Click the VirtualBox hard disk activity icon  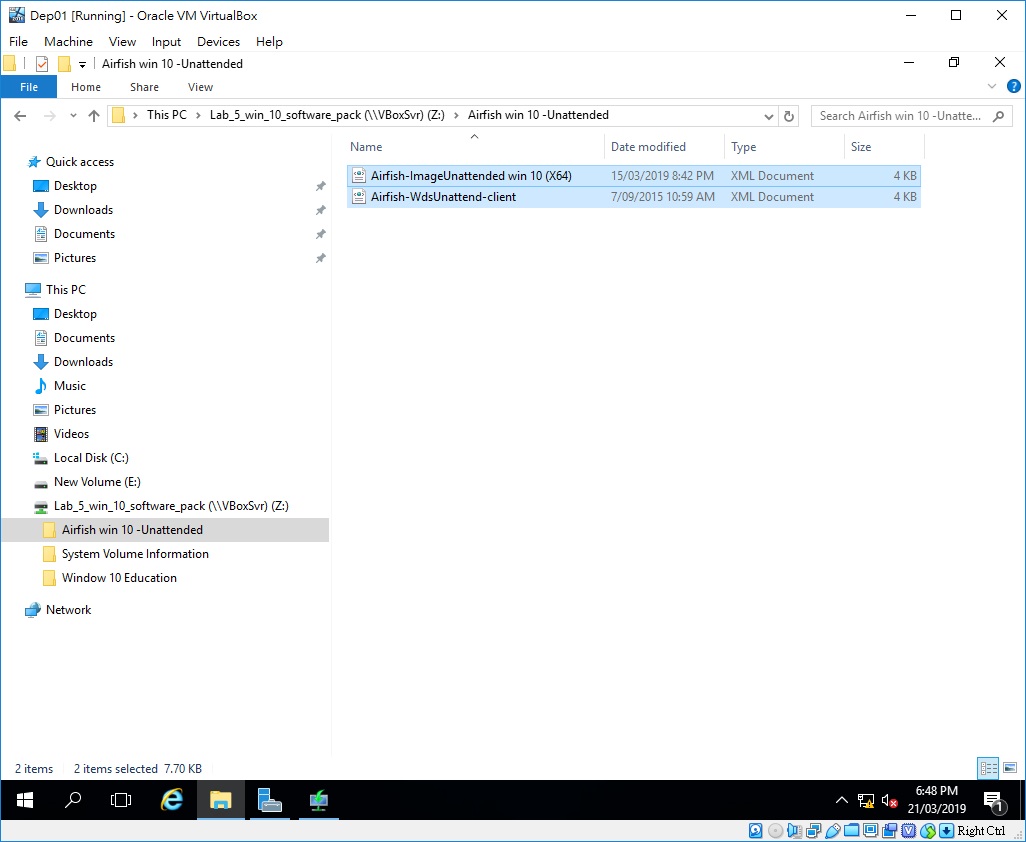pos(756,831)
